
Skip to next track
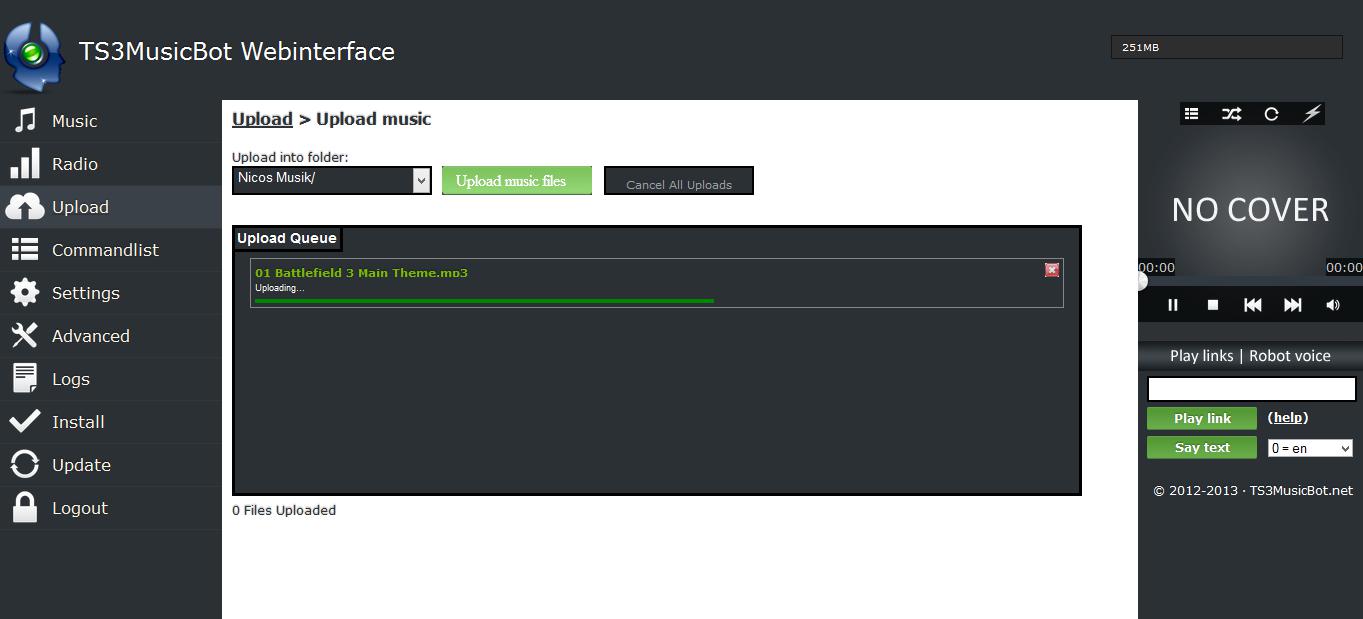(x=1292, y=305)
